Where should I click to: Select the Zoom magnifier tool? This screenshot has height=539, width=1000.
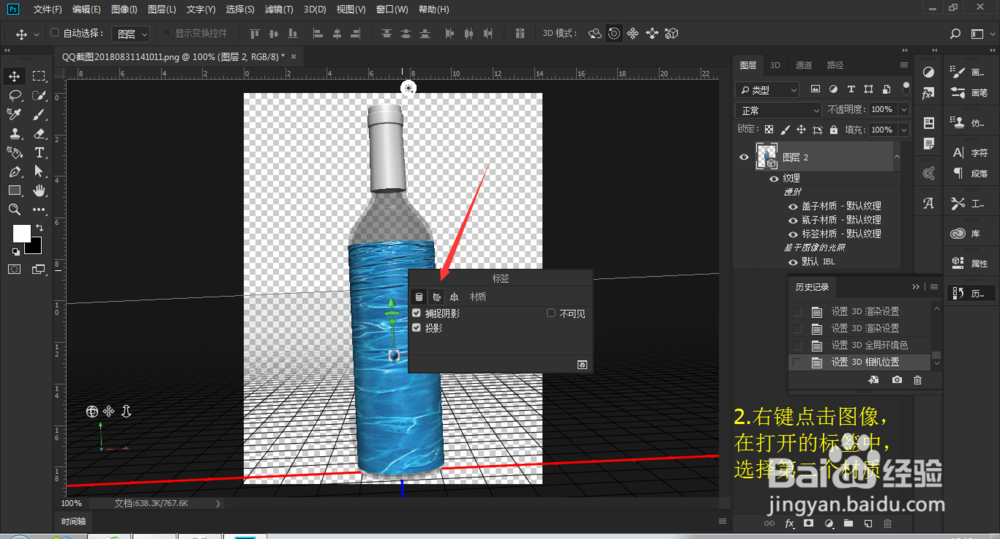click(14, 209)
